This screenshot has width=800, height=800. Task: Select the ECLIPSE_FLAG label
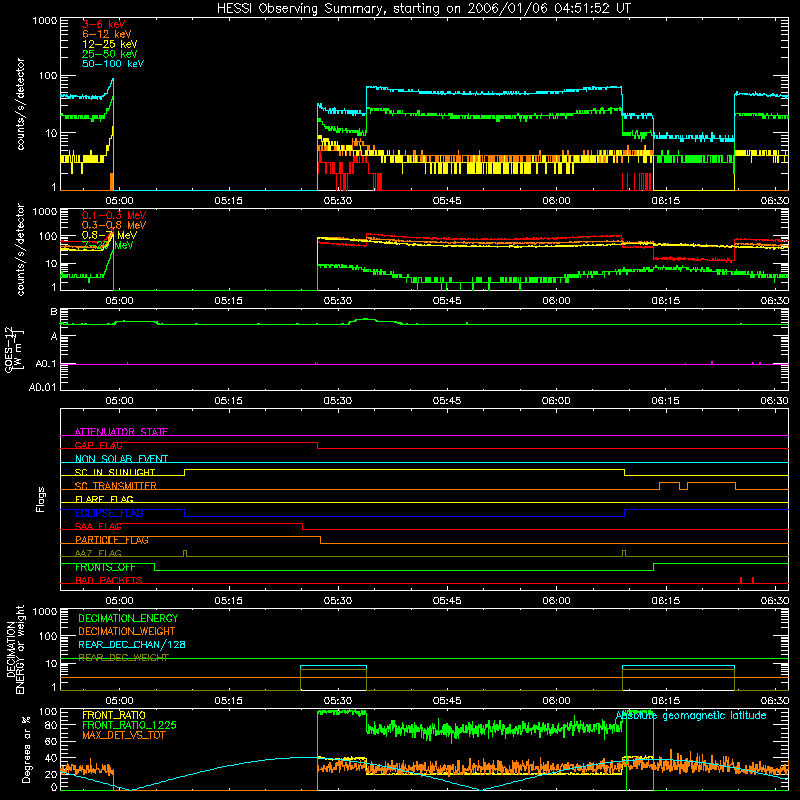point(109,513)
